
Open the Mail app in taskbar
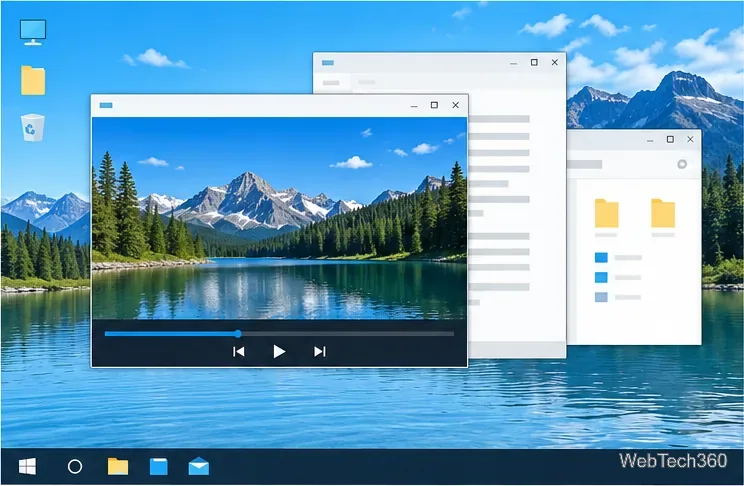pos(198,466)
